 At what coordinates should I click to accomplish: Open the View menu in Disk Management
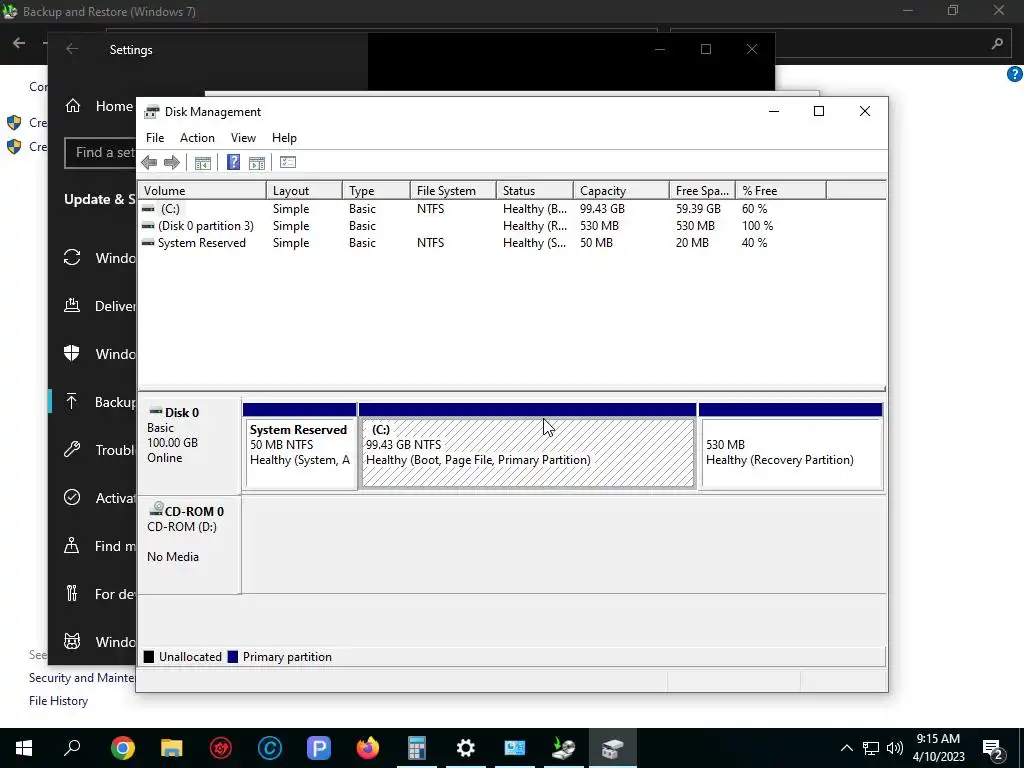[x=243, y=138]
